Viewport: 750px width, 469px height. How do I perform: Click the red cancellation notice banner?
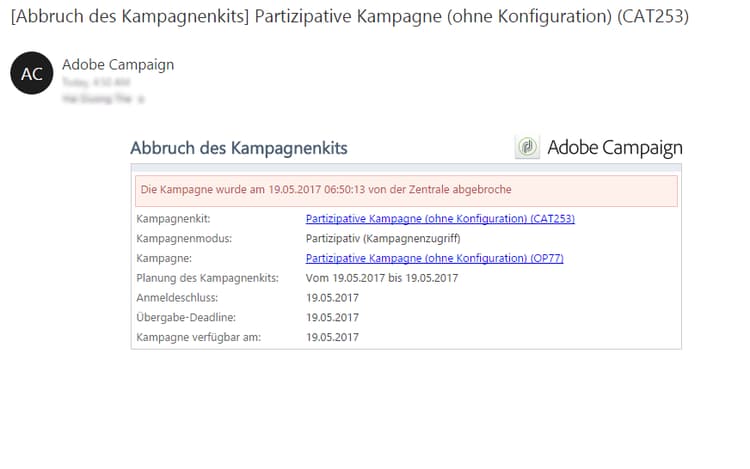[x=406, y=191]
